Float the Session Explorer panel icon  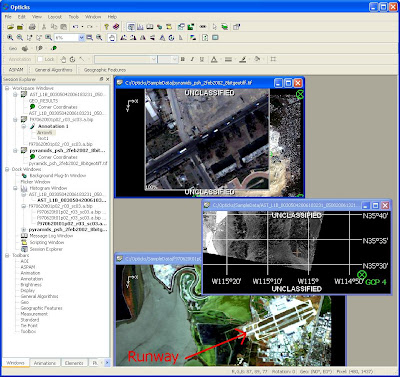pos(101,79)
